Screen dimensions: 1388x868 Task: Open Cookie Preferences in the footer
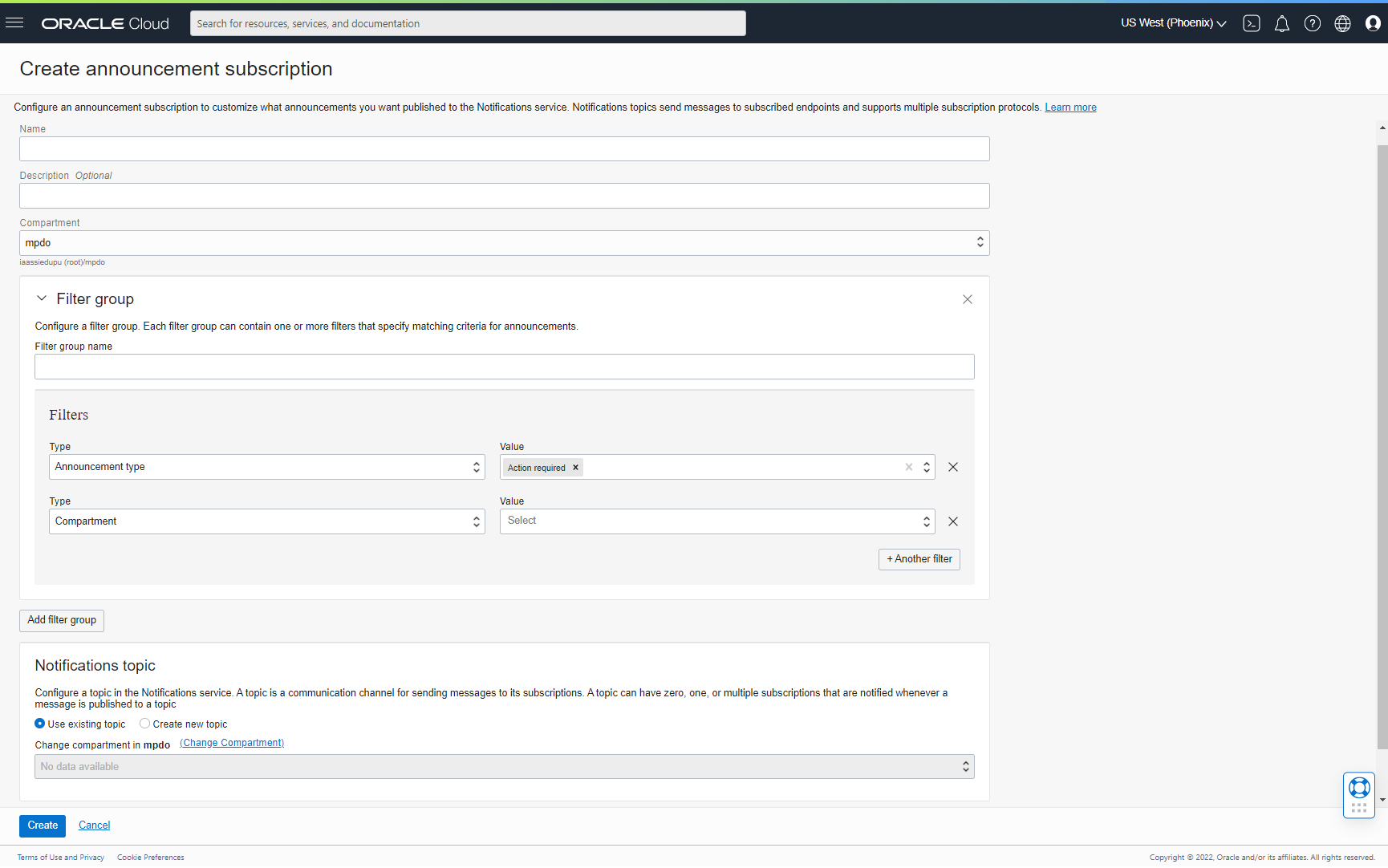150,857
